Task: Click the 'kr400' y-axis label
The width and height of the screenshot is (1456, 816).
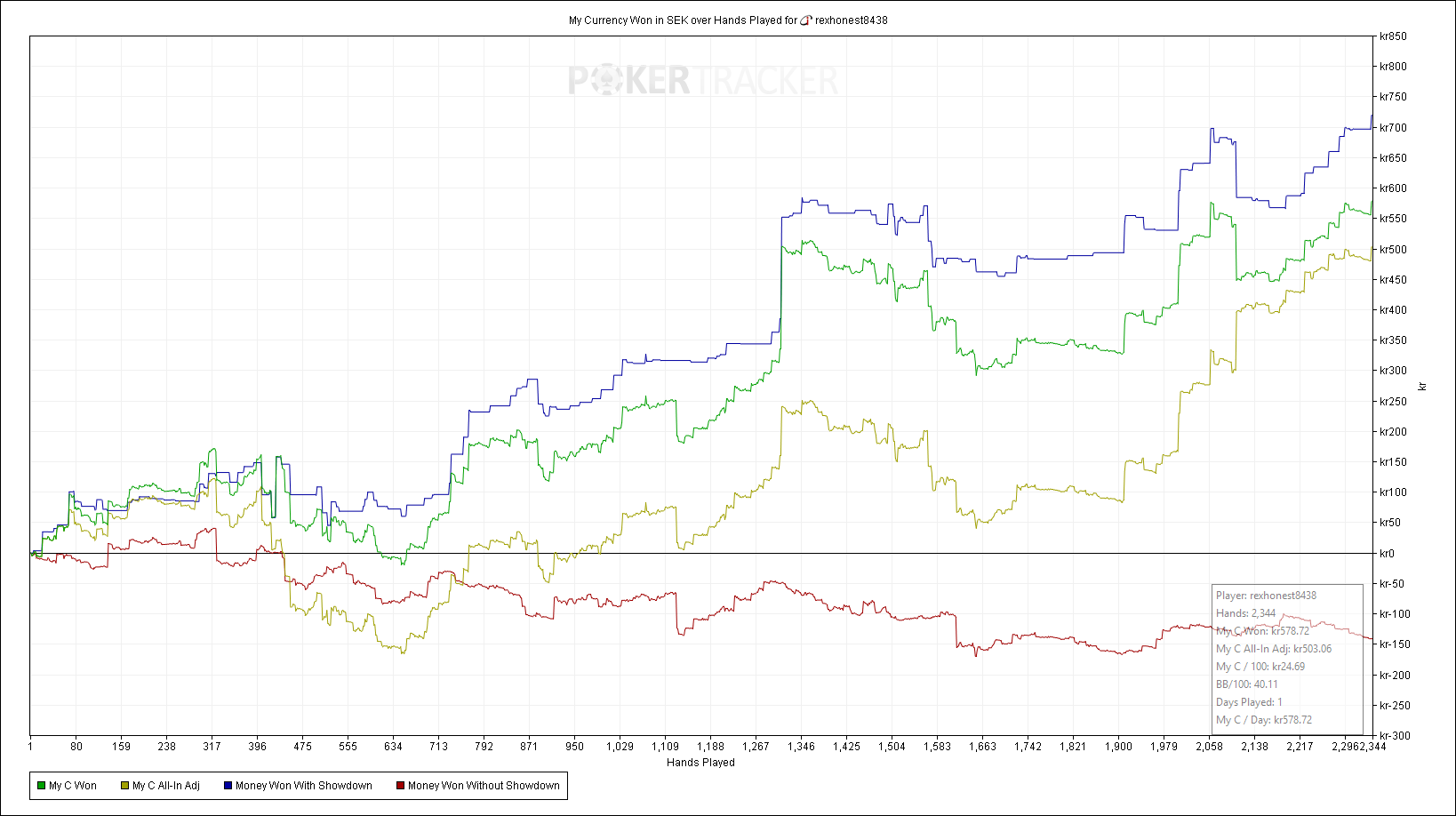Action: 1393,310
